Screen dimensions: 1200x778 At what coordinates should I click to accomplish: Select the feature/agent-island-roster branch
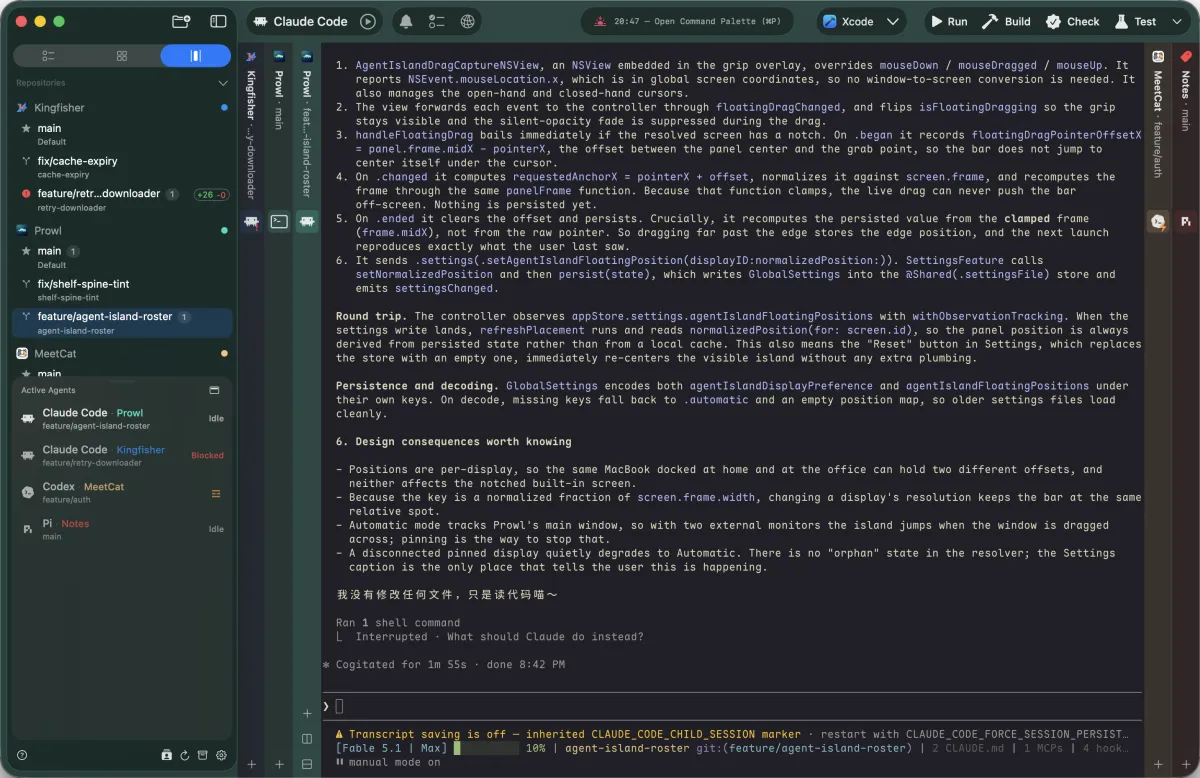(x=122, y=322)
